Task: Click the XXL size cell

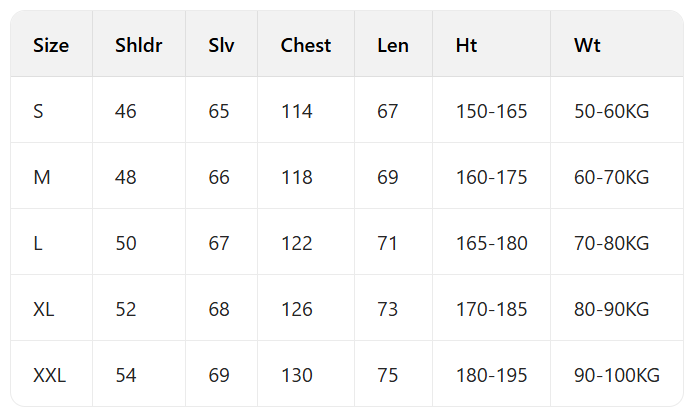Action: (x=49, y=375)
